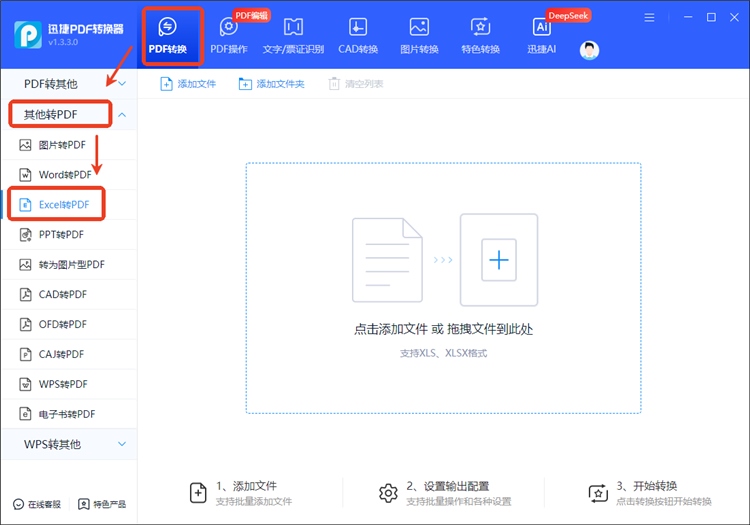
Task: Click step 1 添加文件 document icon
Action: point(198,493)
